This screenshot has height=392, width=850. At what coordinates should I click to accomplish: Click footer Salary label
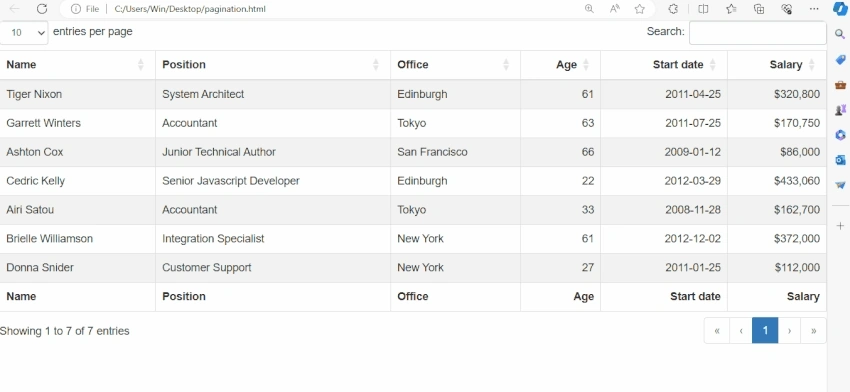tap(803, 297)
